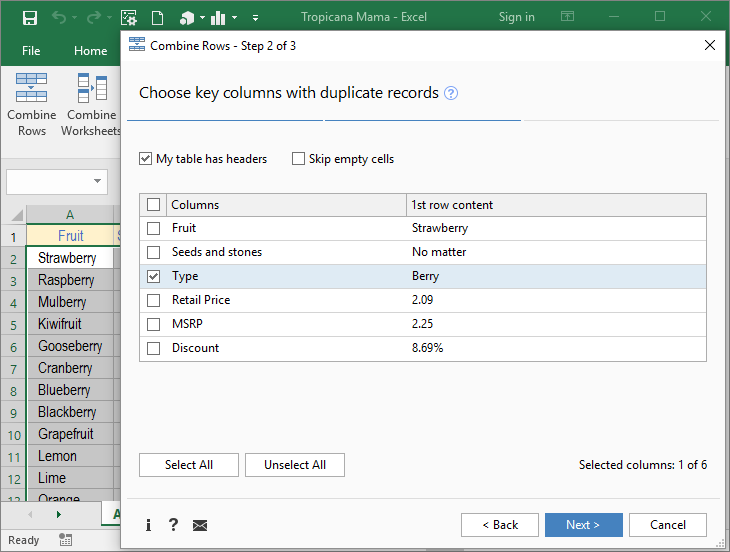Viewport: 730px width, 552px height.
Task: Open the chart icon dropdown arrow
Action: 234,18
